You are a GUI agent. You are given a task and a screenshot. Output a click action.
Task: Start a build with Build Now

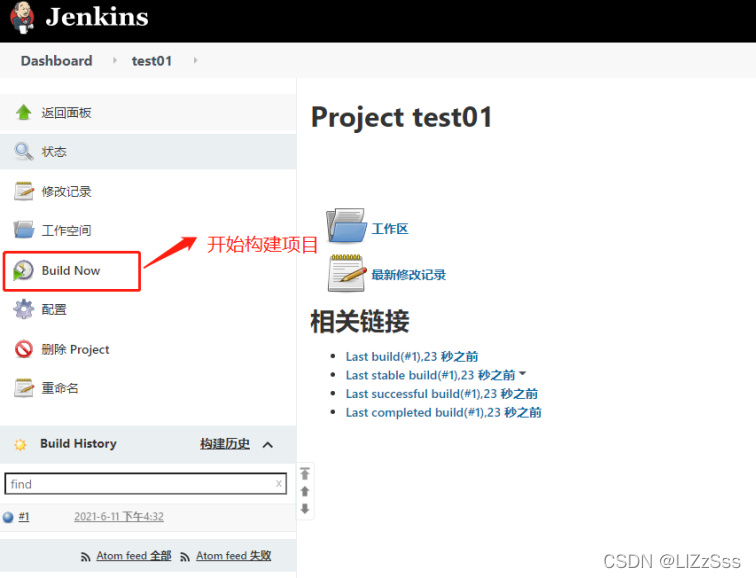click(71, 270)
